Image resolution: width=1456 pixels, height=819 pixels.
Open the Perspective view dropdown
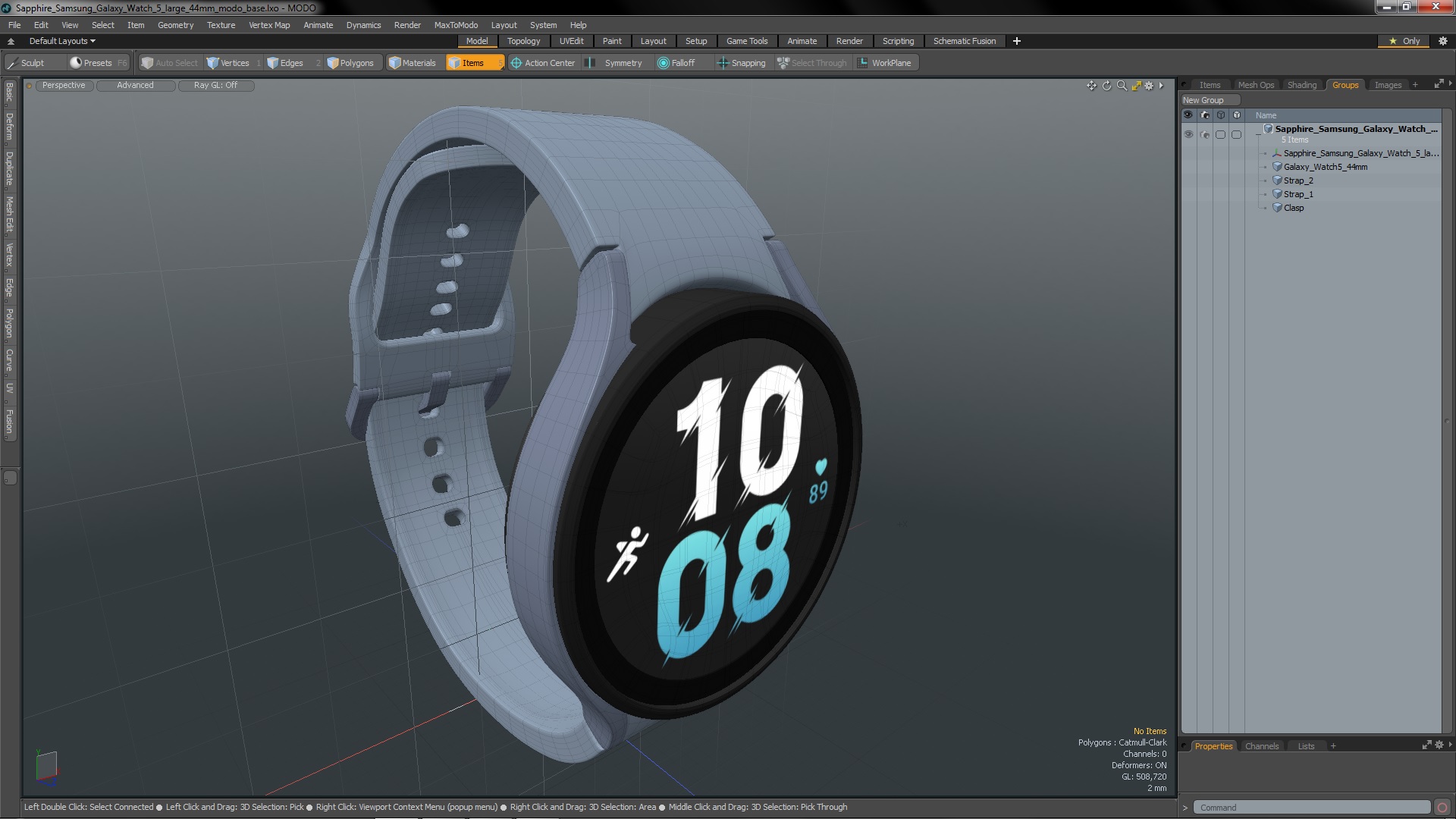64,86
